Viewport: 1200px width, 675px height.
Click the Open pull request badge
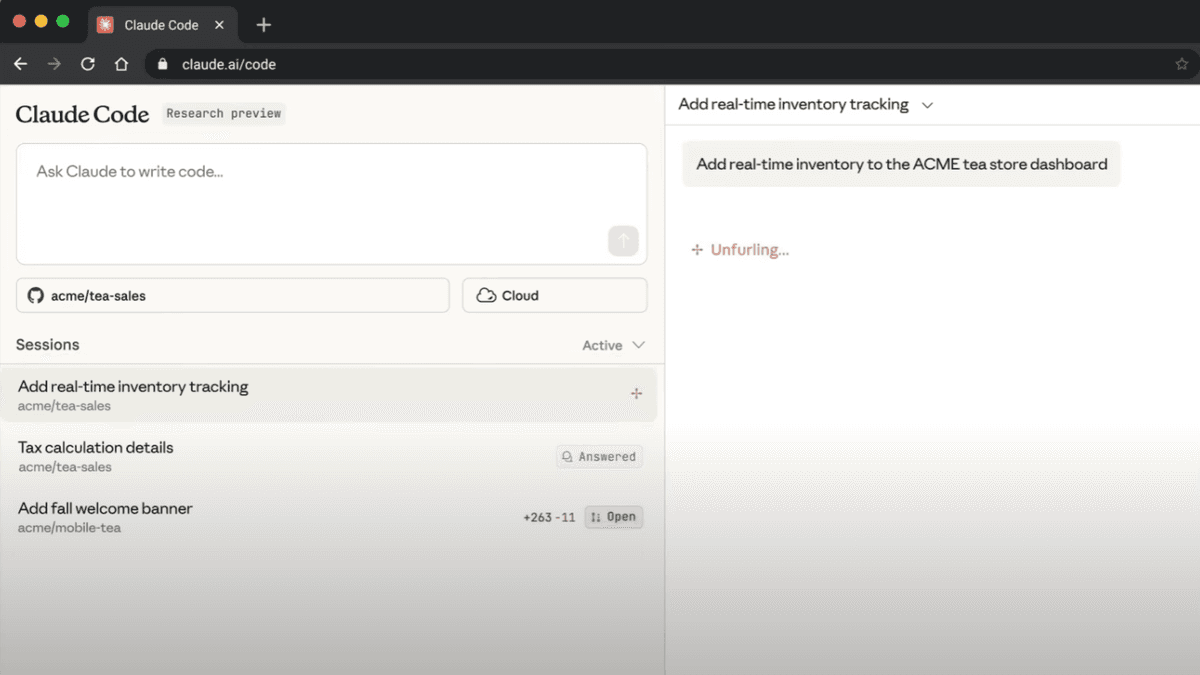click(613, 517)
